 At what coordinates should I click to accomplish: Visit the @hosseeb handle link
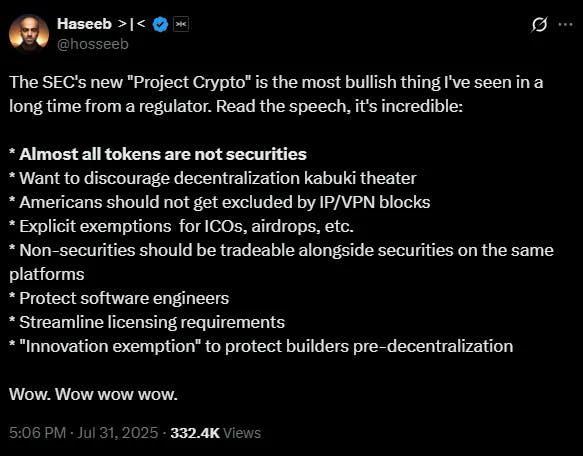tap(93, 44)
